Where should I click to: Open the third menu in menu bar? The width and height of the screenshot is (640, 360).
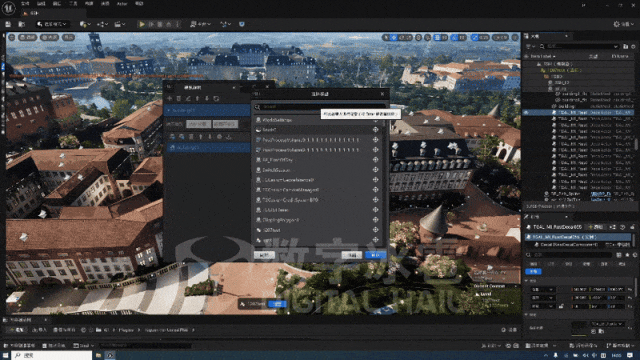tap(57, 4)
